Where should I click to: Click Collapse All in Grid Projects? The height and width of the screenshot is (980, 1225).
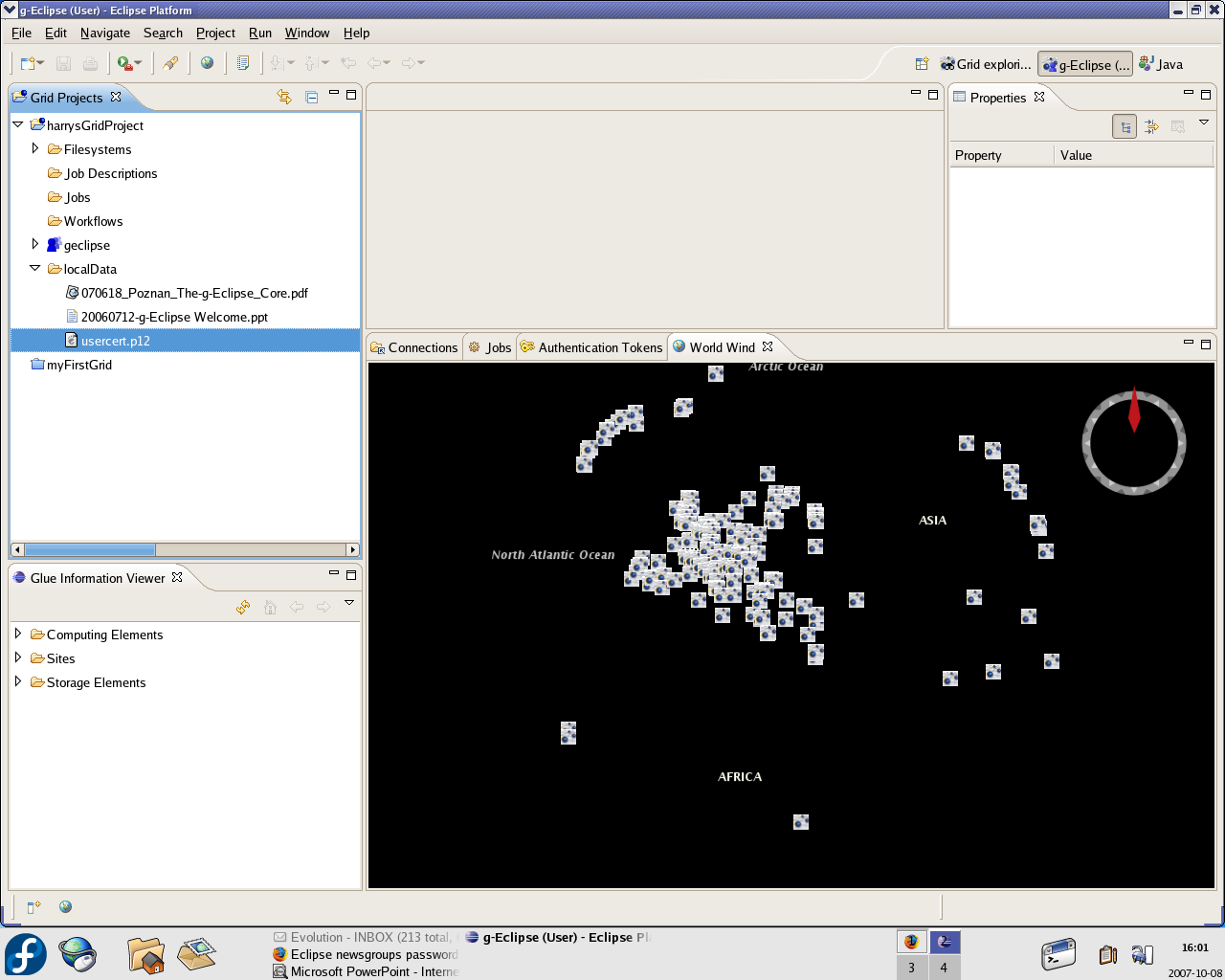(x=311, y=97)
